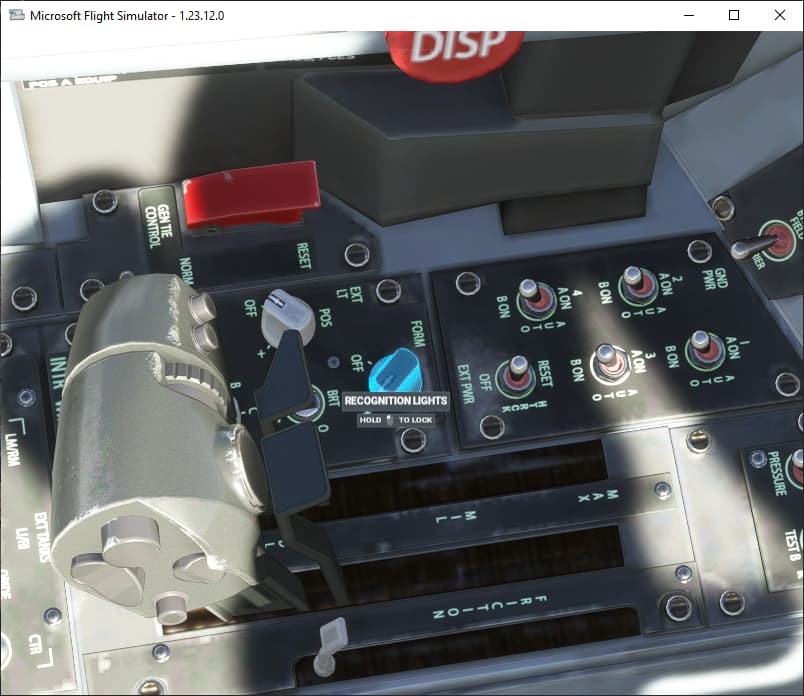Flip the number 2 A ON/B ON switch
This screenshot has height=696, width=804.
tap(637, 284)
